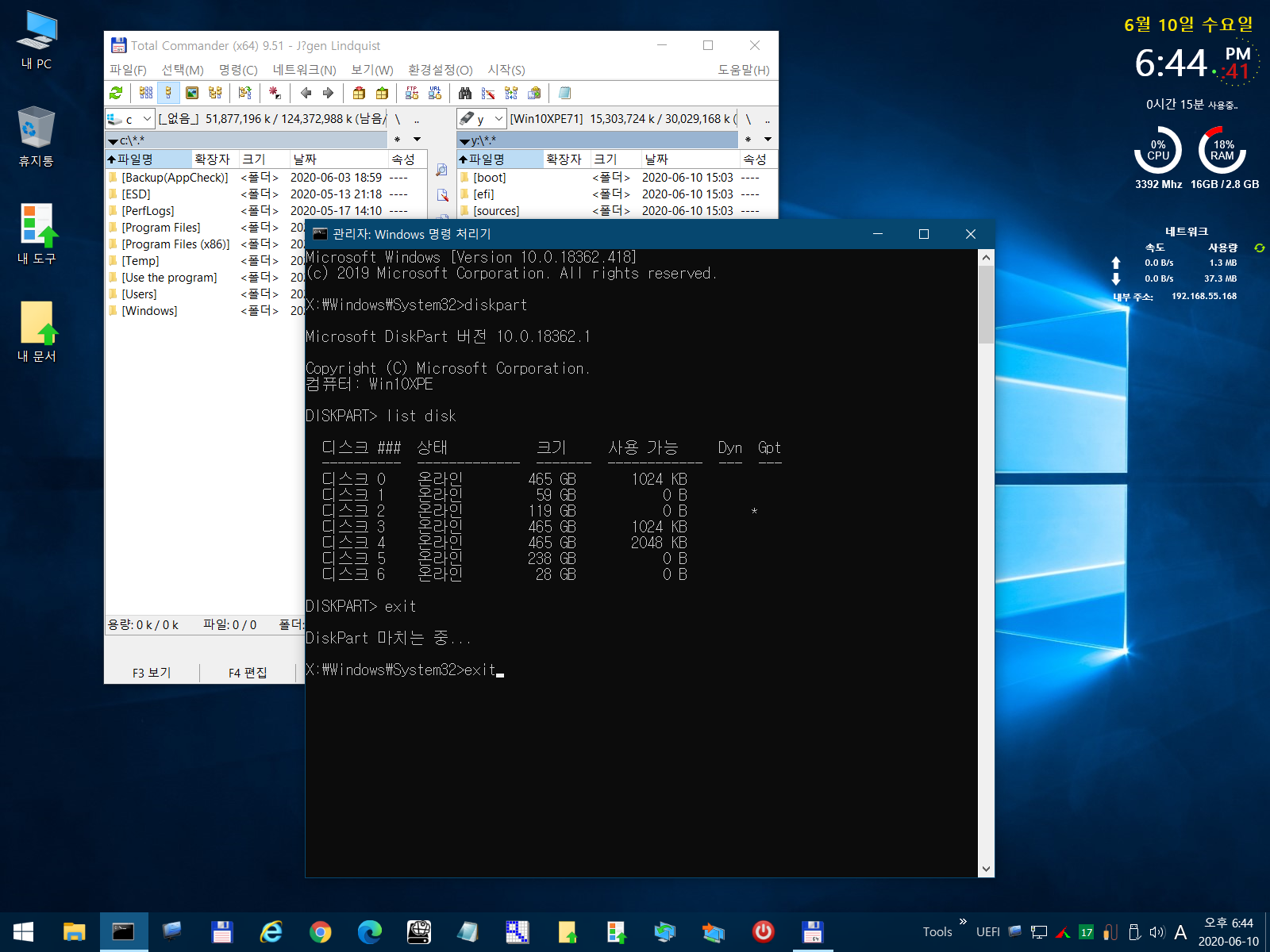
Task: Click the network widget refresh icon
Action: [x=1259, y=248]
